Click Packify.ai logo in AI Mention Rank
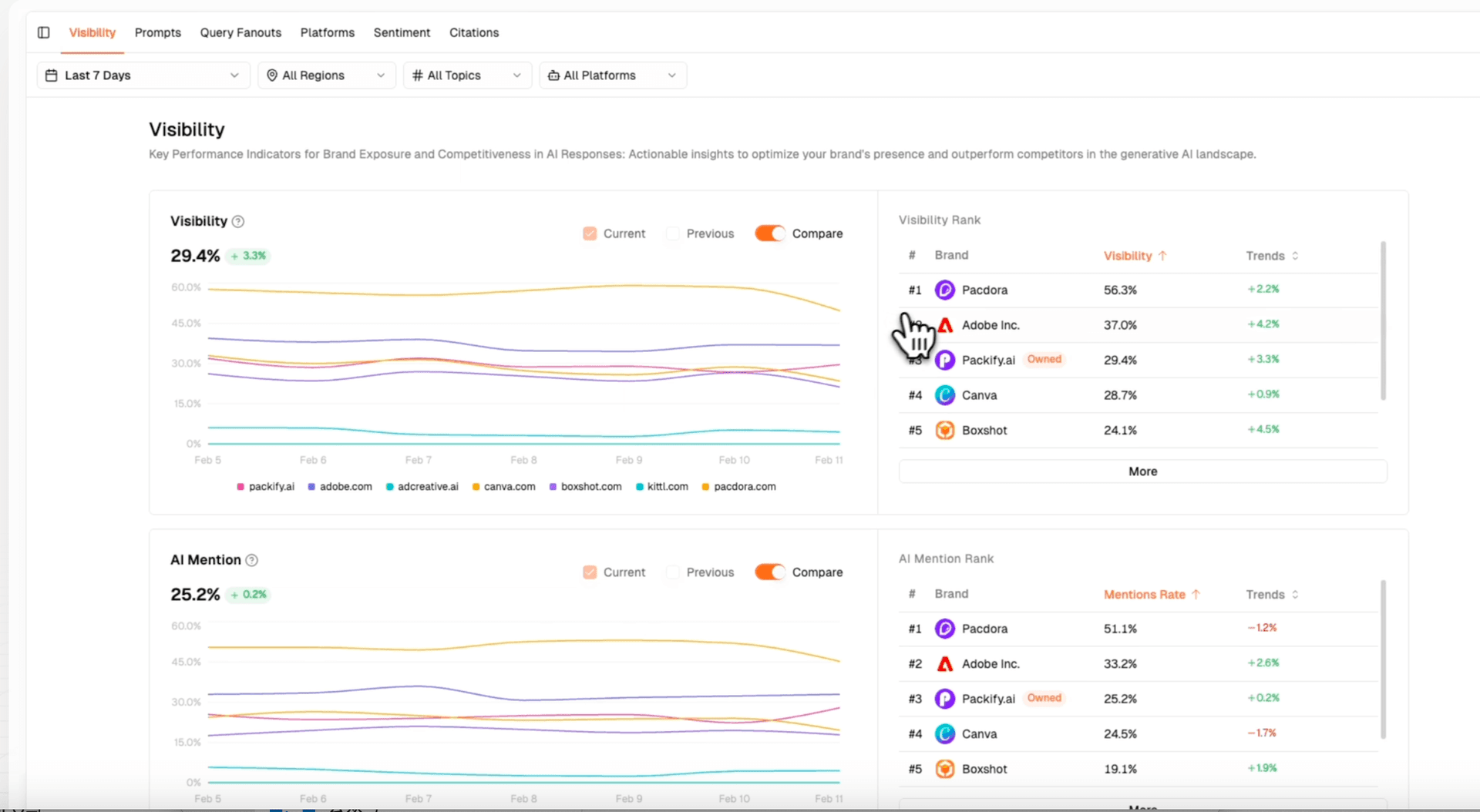 pyautogui.click(x=945, y=699)
